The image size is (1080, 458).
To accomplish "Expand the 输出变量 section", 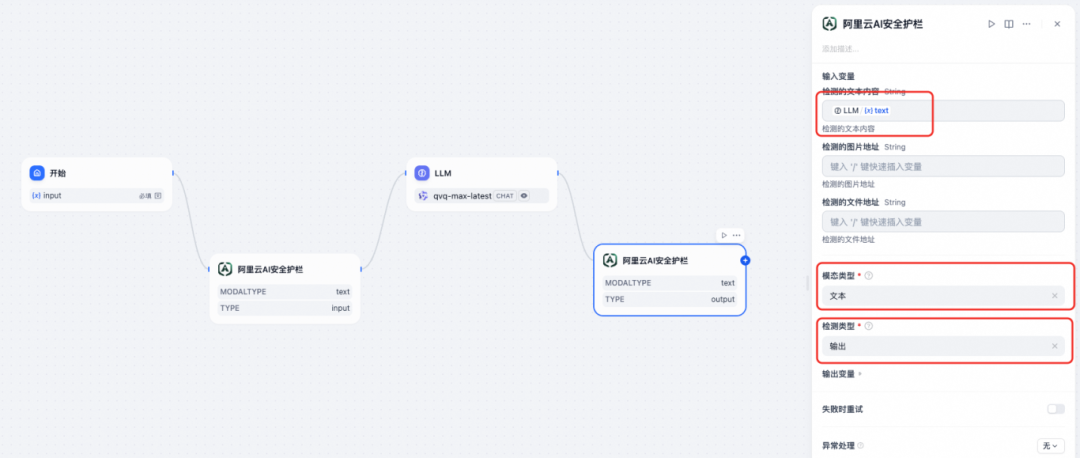I will tap(840, 374).
